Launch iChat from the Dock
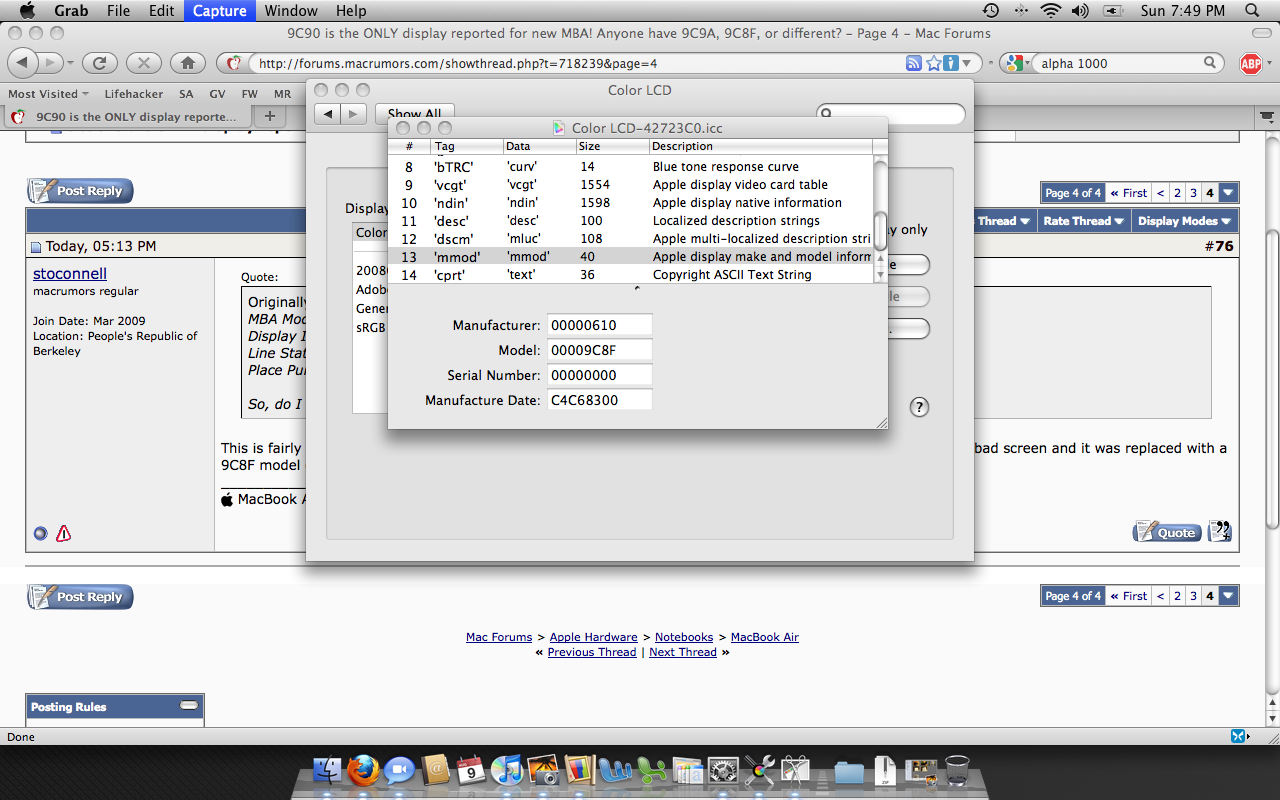The height and width of the screenshot is (800, 1280). [399, 770]
